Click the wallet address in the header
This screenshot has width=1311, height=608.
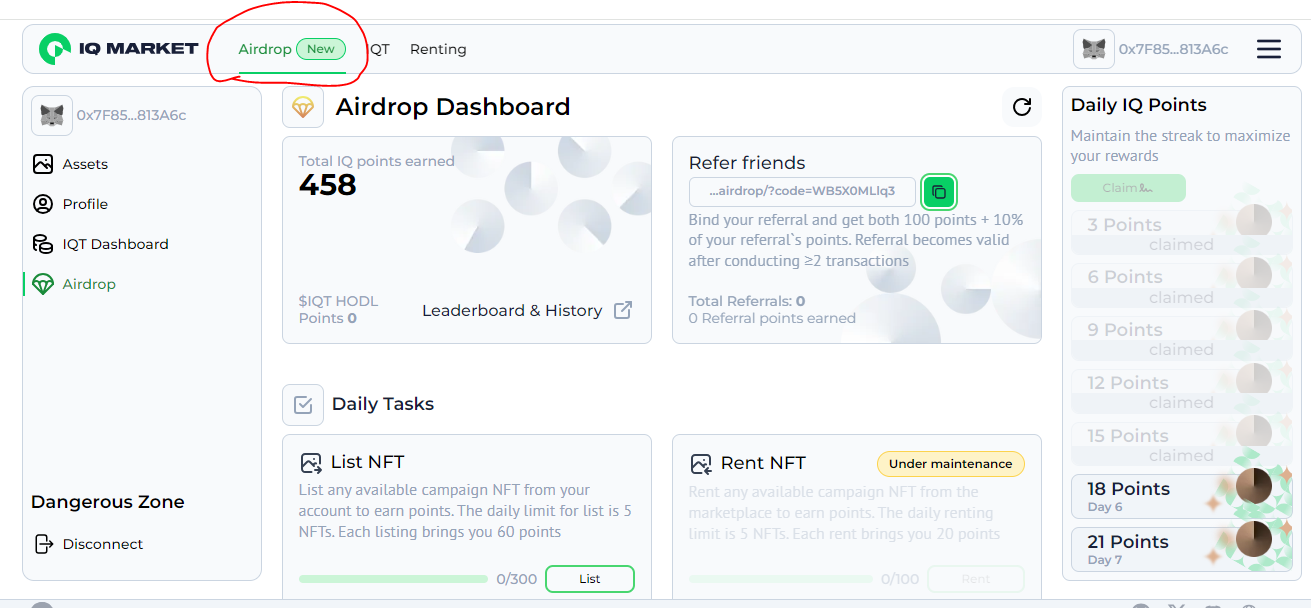(1173, 49)
